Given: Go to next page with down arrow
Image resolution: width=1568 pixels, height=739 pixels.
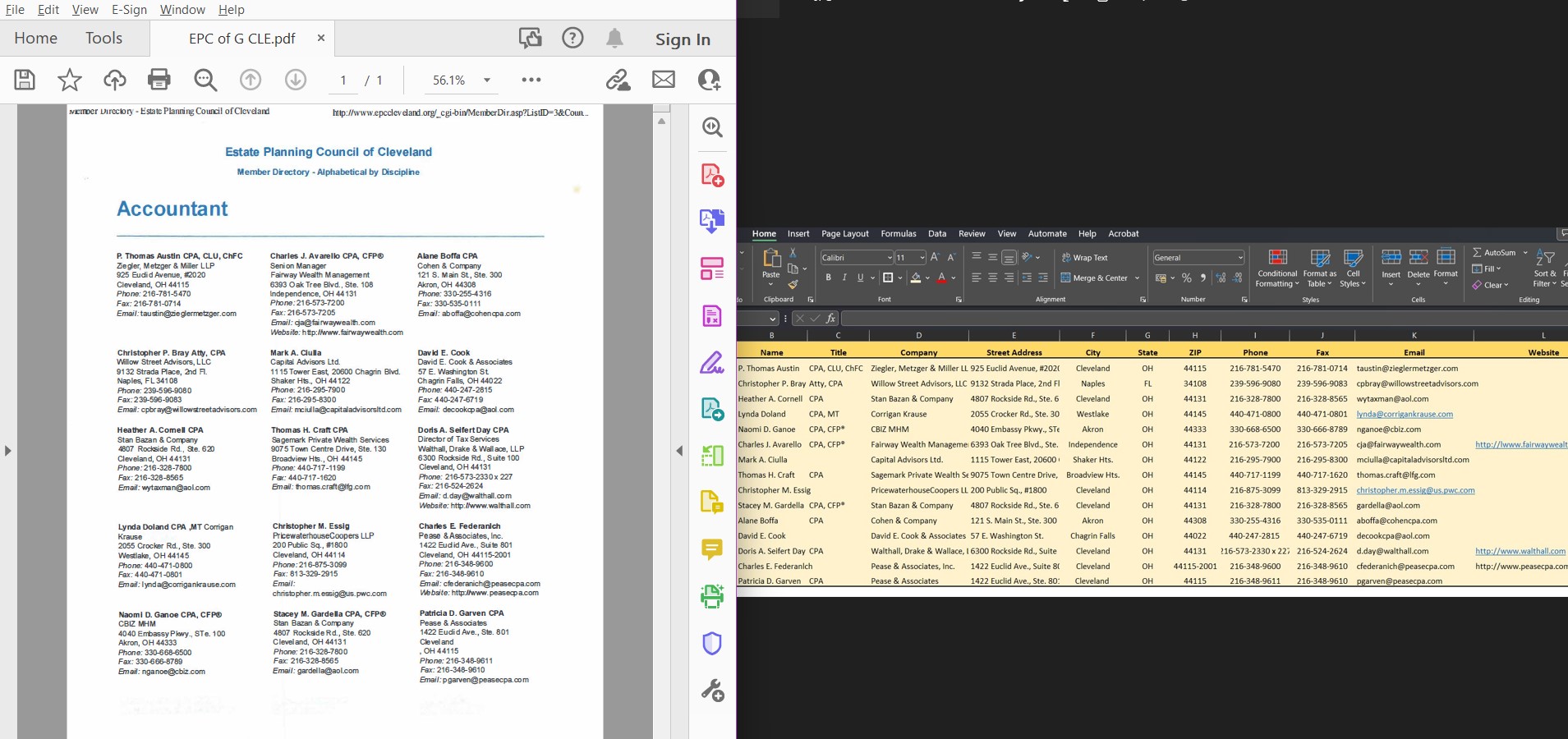Looking at the screenshot, I should pos(296,80).
